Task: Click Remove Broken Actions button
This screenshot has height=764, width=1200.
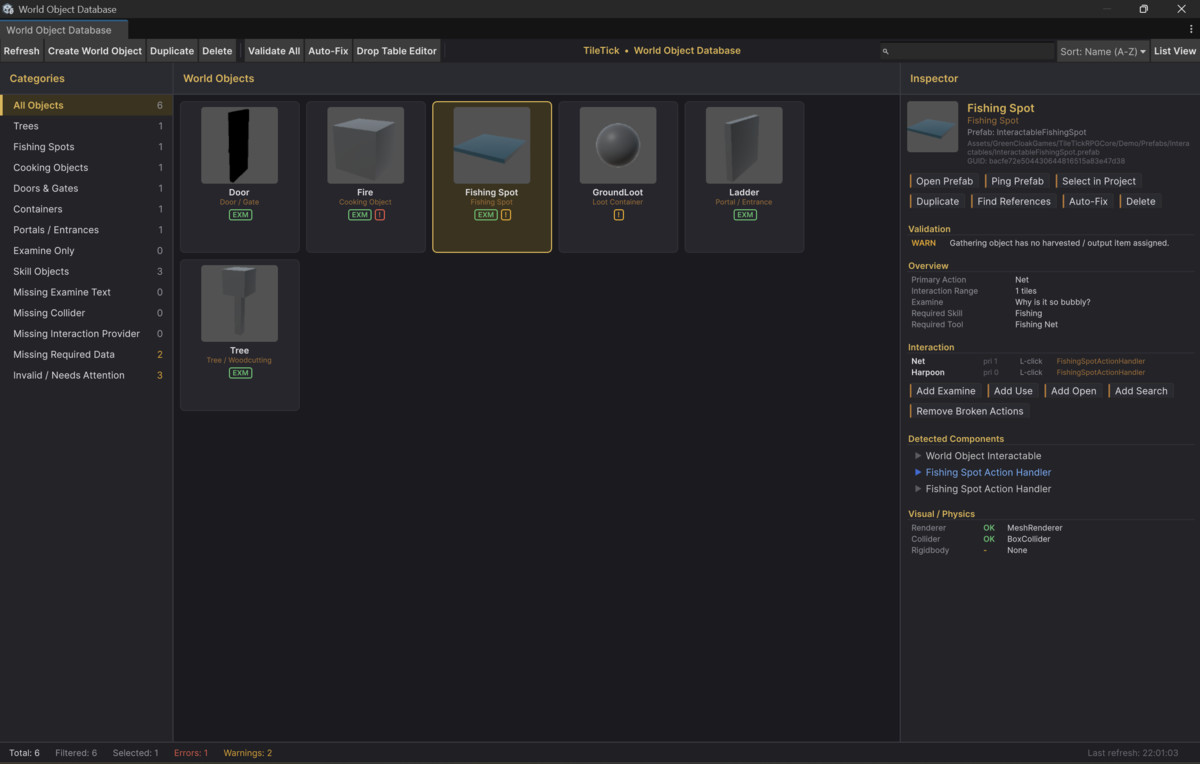Action: (969, 411)
